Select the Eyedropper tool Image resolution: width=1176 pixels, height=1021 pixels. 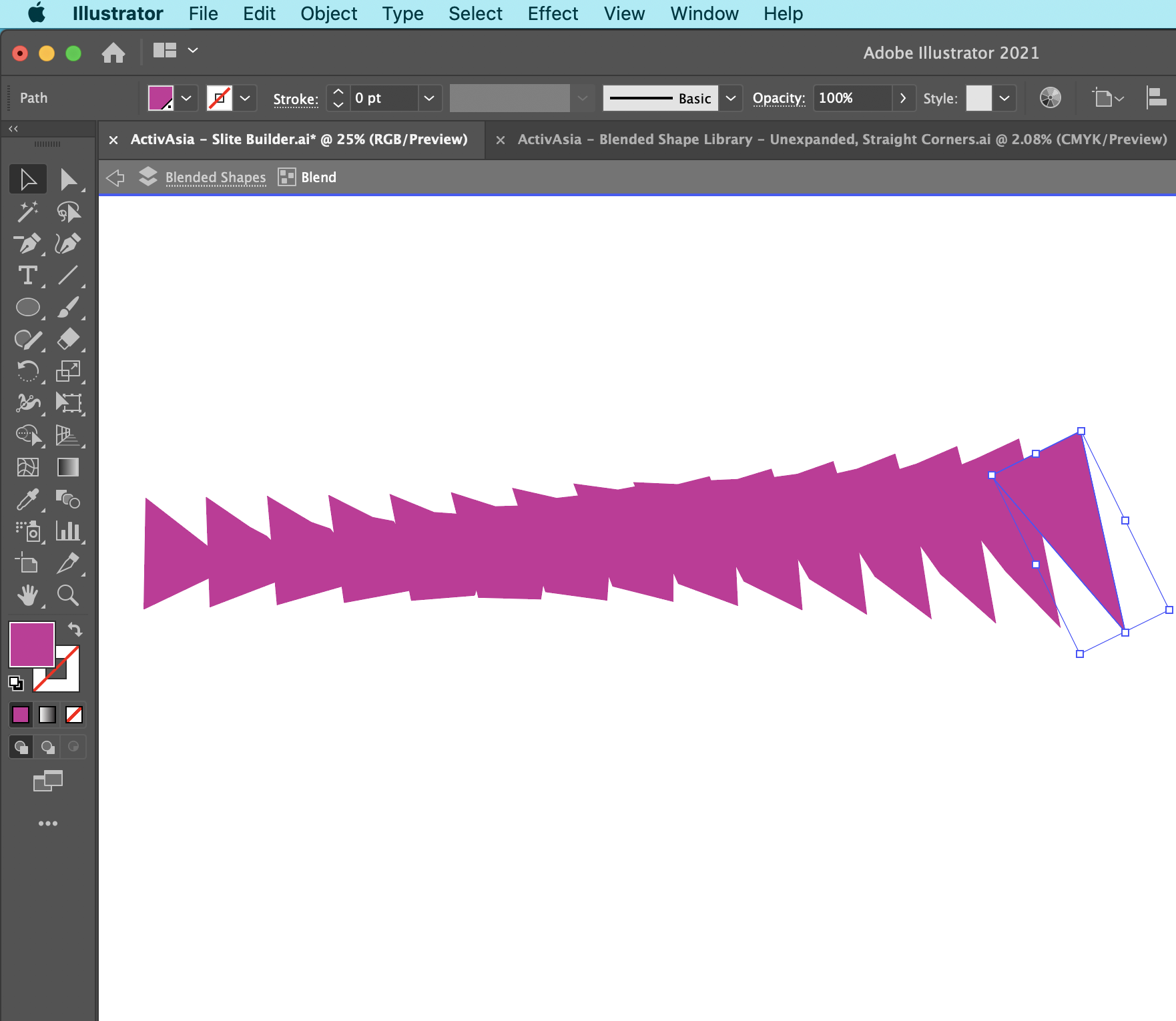pyautogui.click(x=28, y=499)
